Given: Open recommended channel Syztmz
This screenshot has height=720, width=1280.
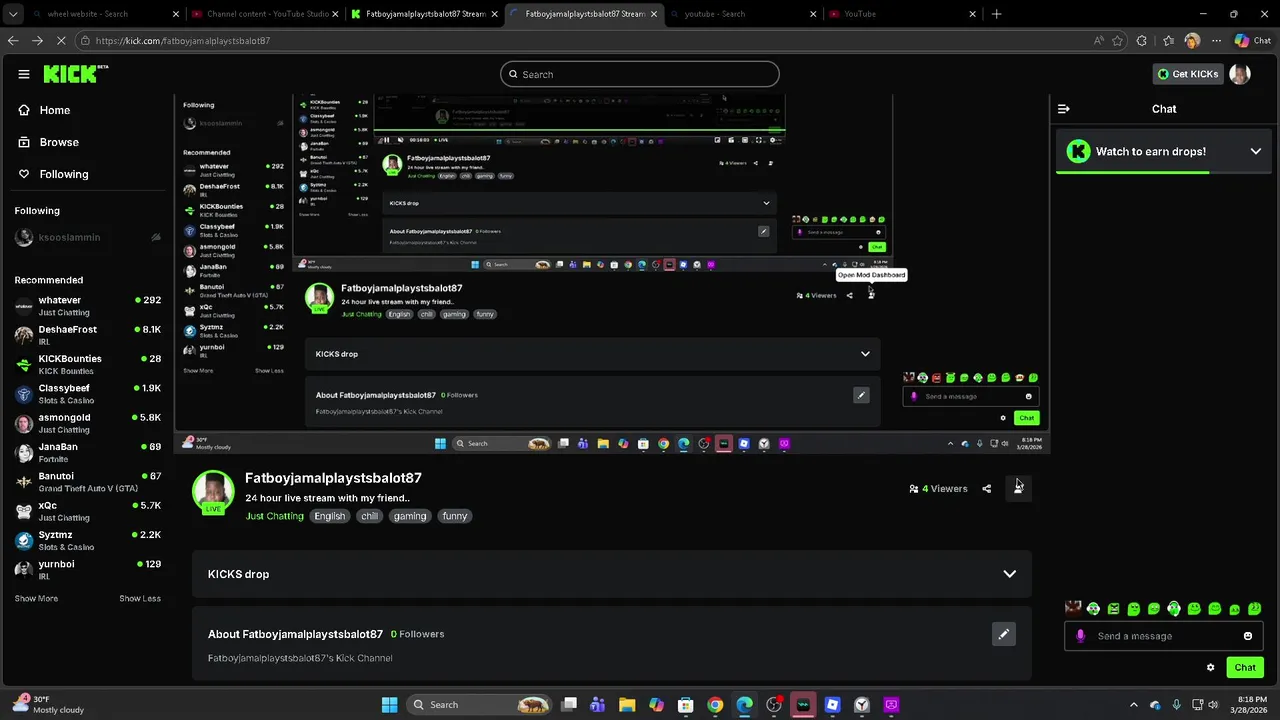Looking at the screenshot, I should coord(88,540).
